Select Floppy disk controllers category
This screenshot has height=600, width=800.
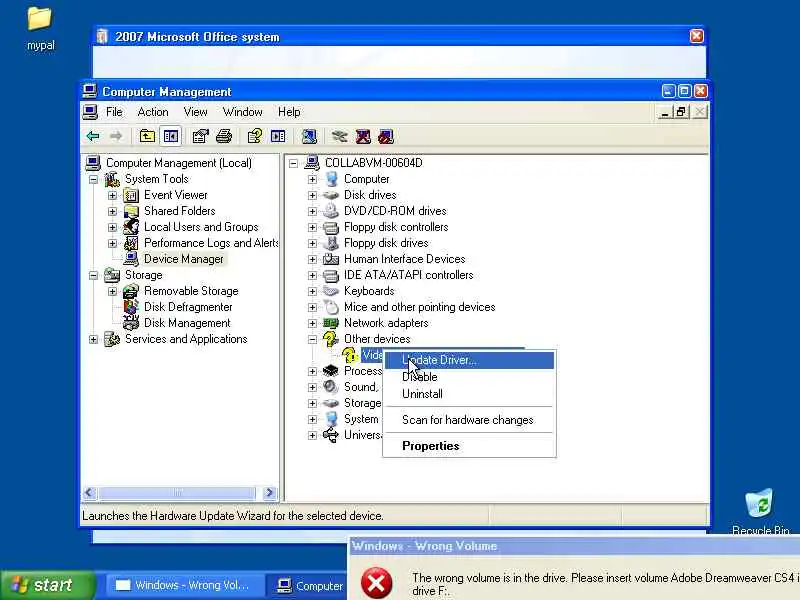[x=396, y=227]
